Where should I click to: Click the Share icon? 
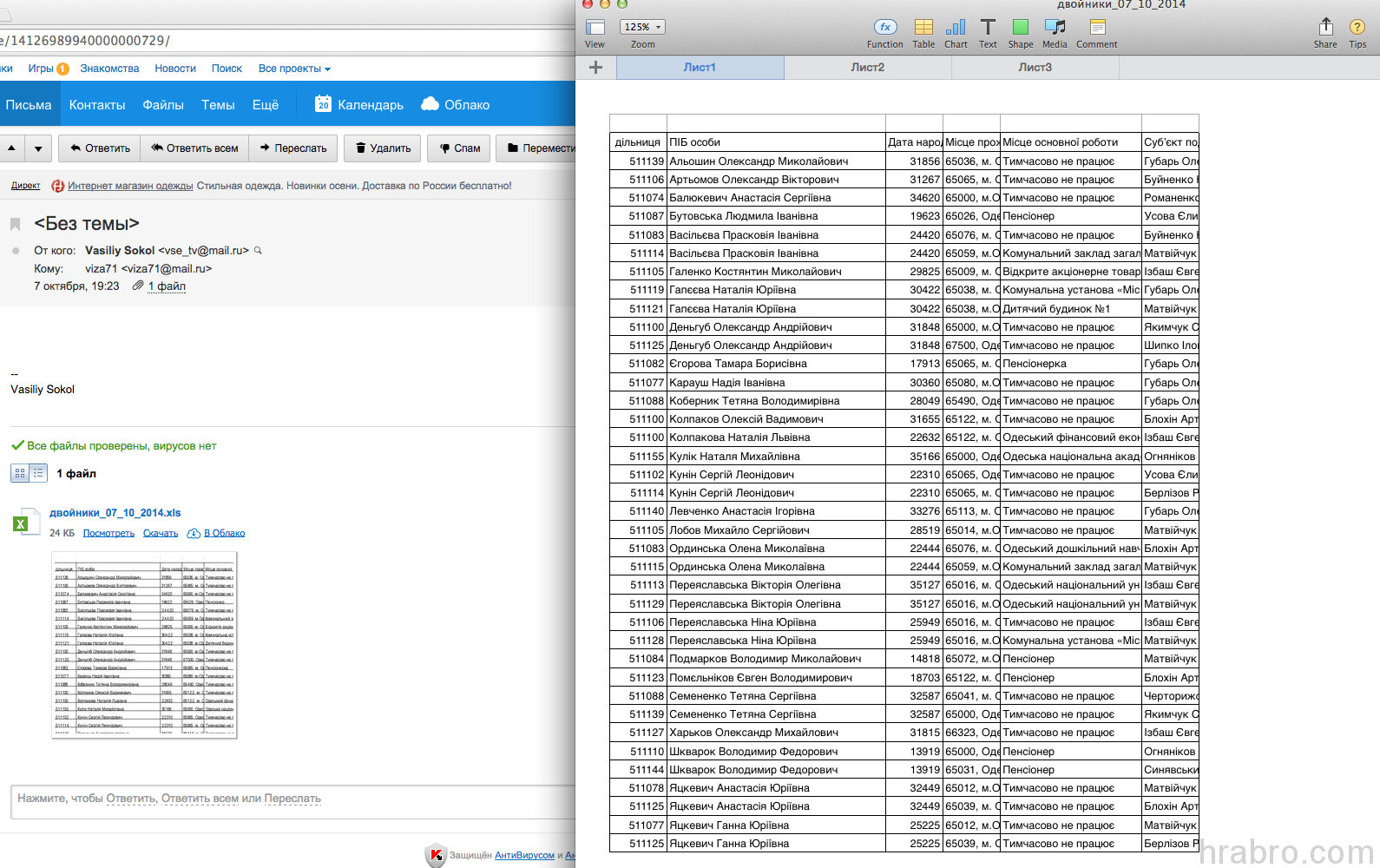pyautogui.click(x=1325, y=28)
